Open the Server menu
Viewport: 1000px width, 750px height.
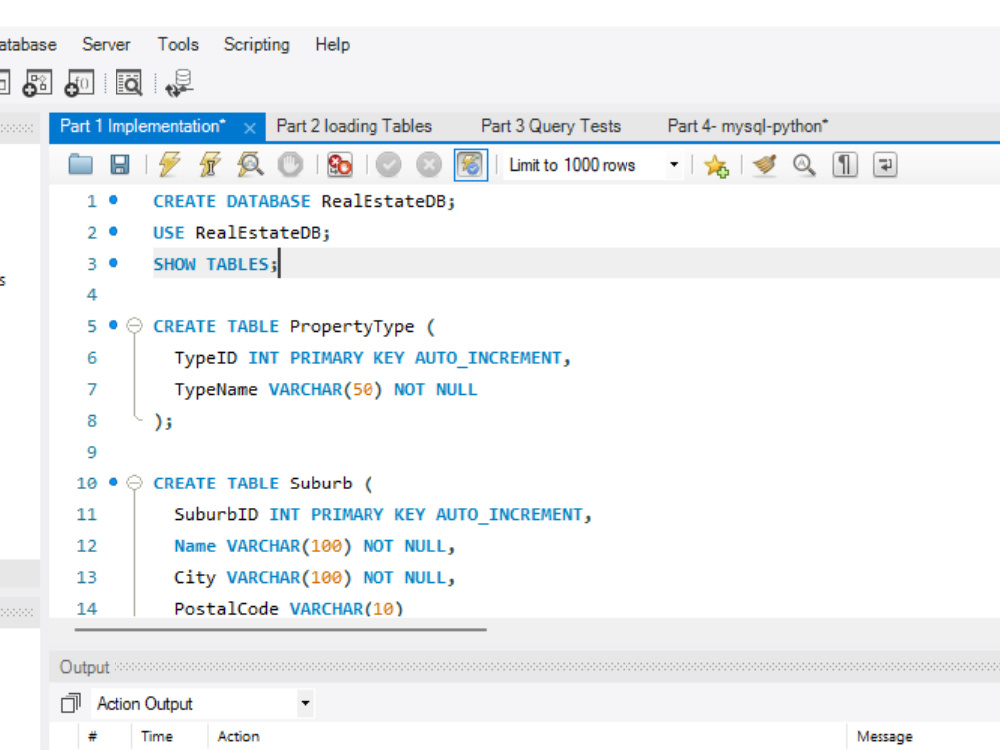[106, 45]
